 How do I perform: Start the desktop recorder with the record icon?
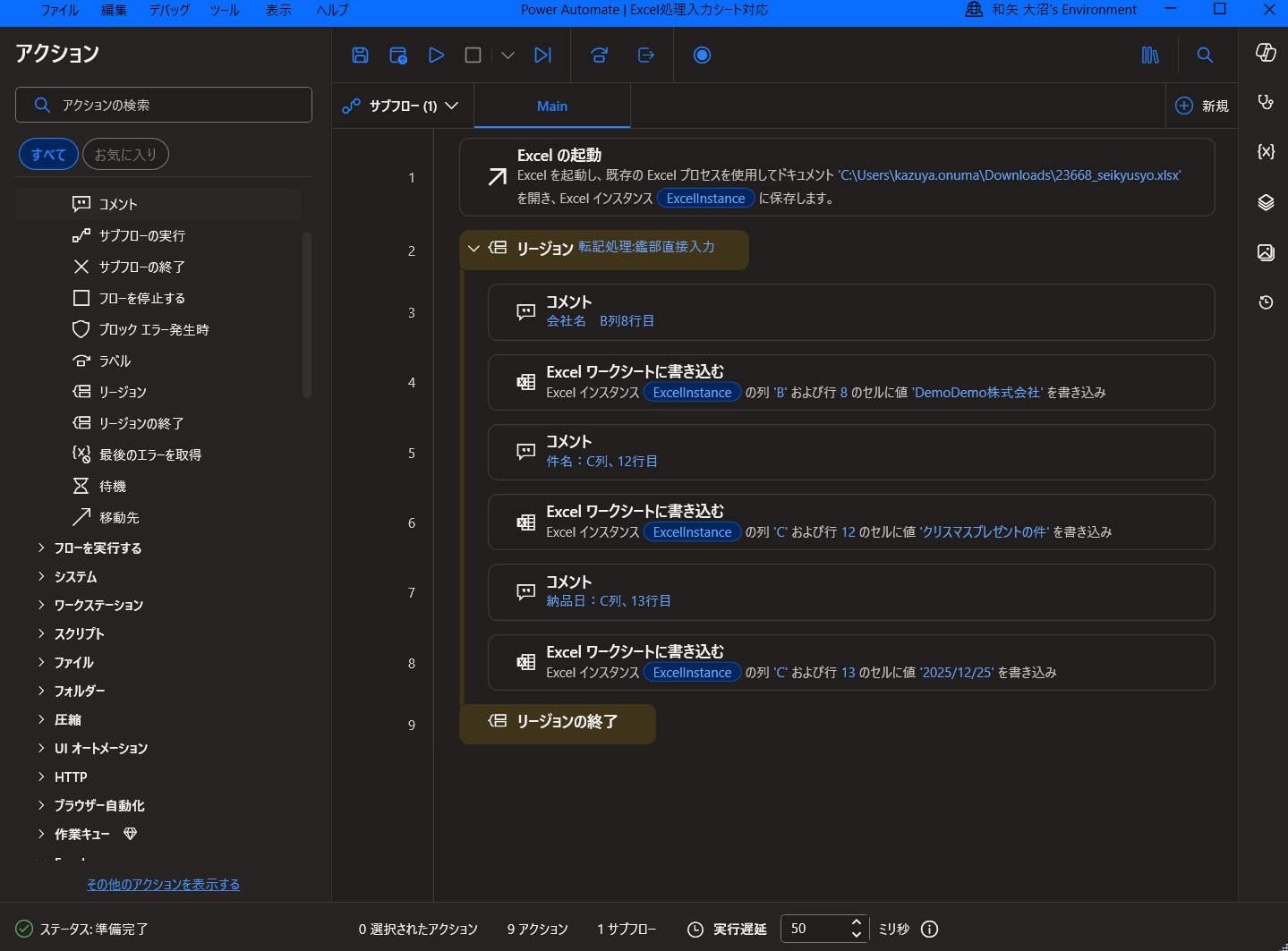(703, 55)
